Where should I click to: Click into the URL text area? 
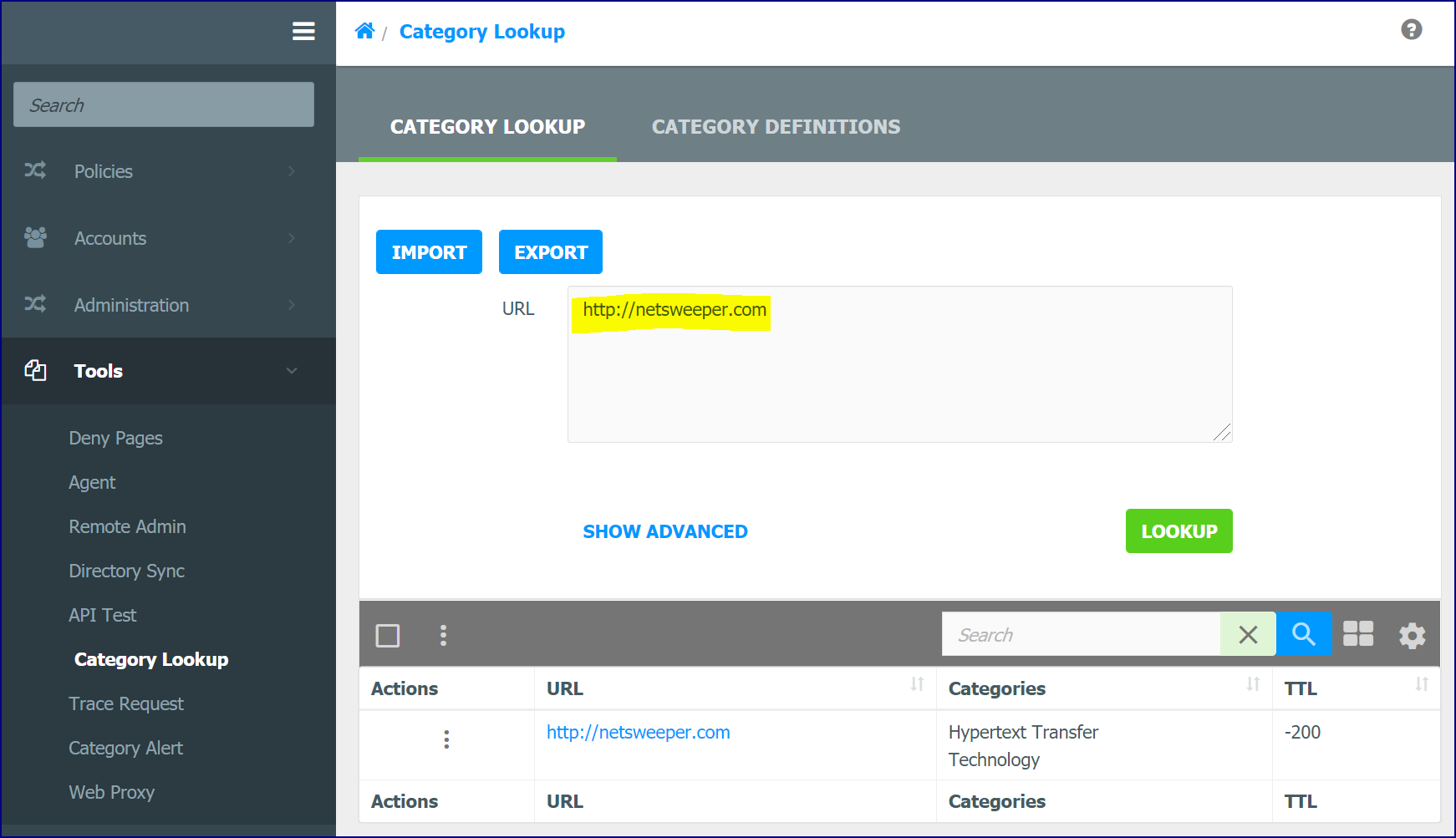coord(900,364)
